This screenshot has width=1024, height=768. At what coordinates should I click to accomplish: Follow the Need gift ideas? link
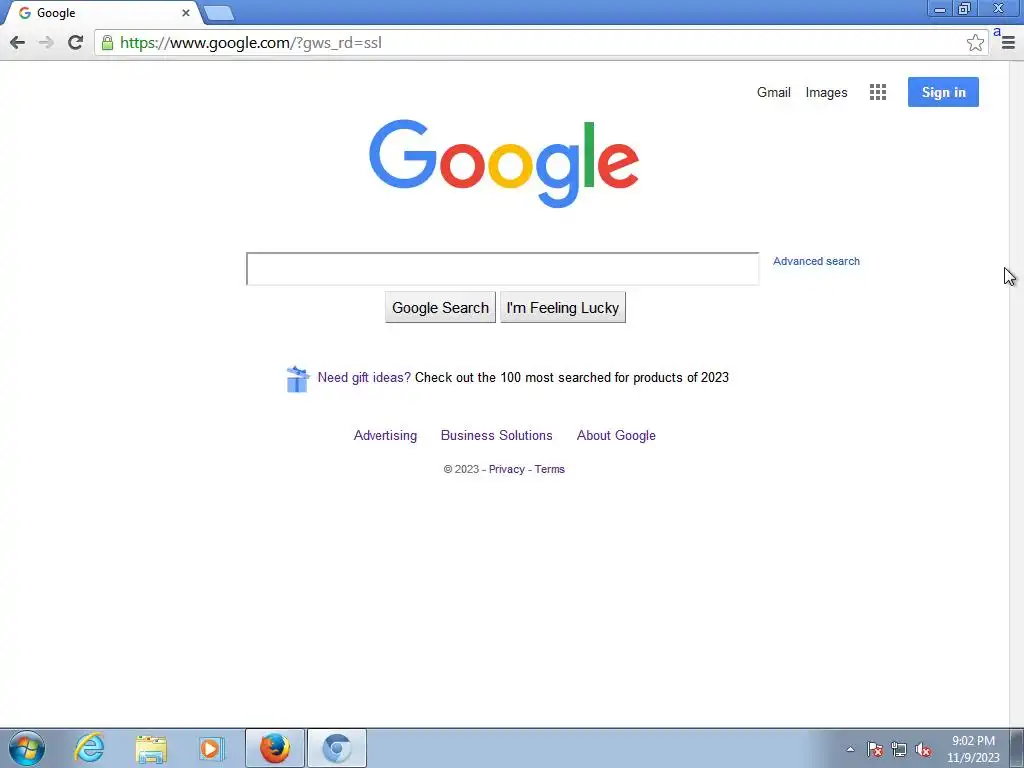pos(364,377)
